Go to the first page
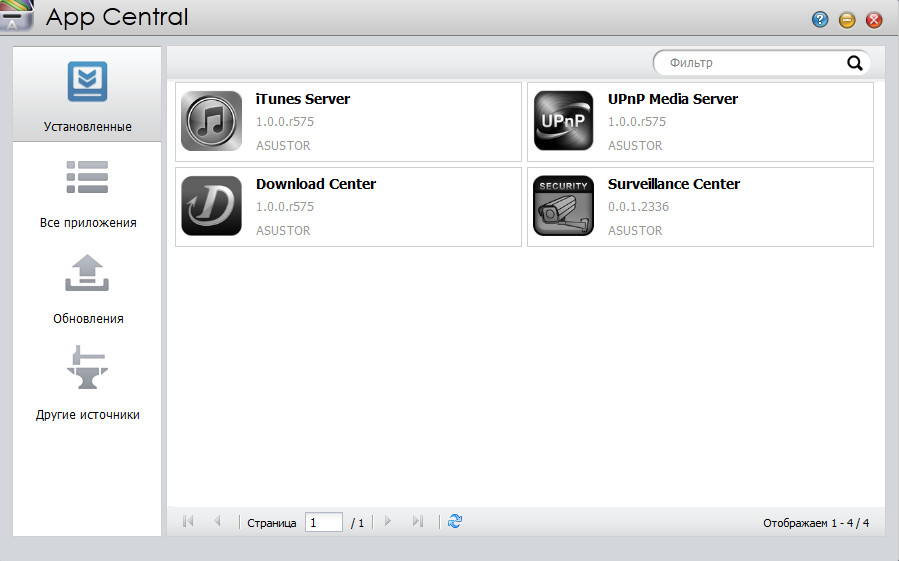899x561 pixels. pyautogui.click(x=188, y=522)
